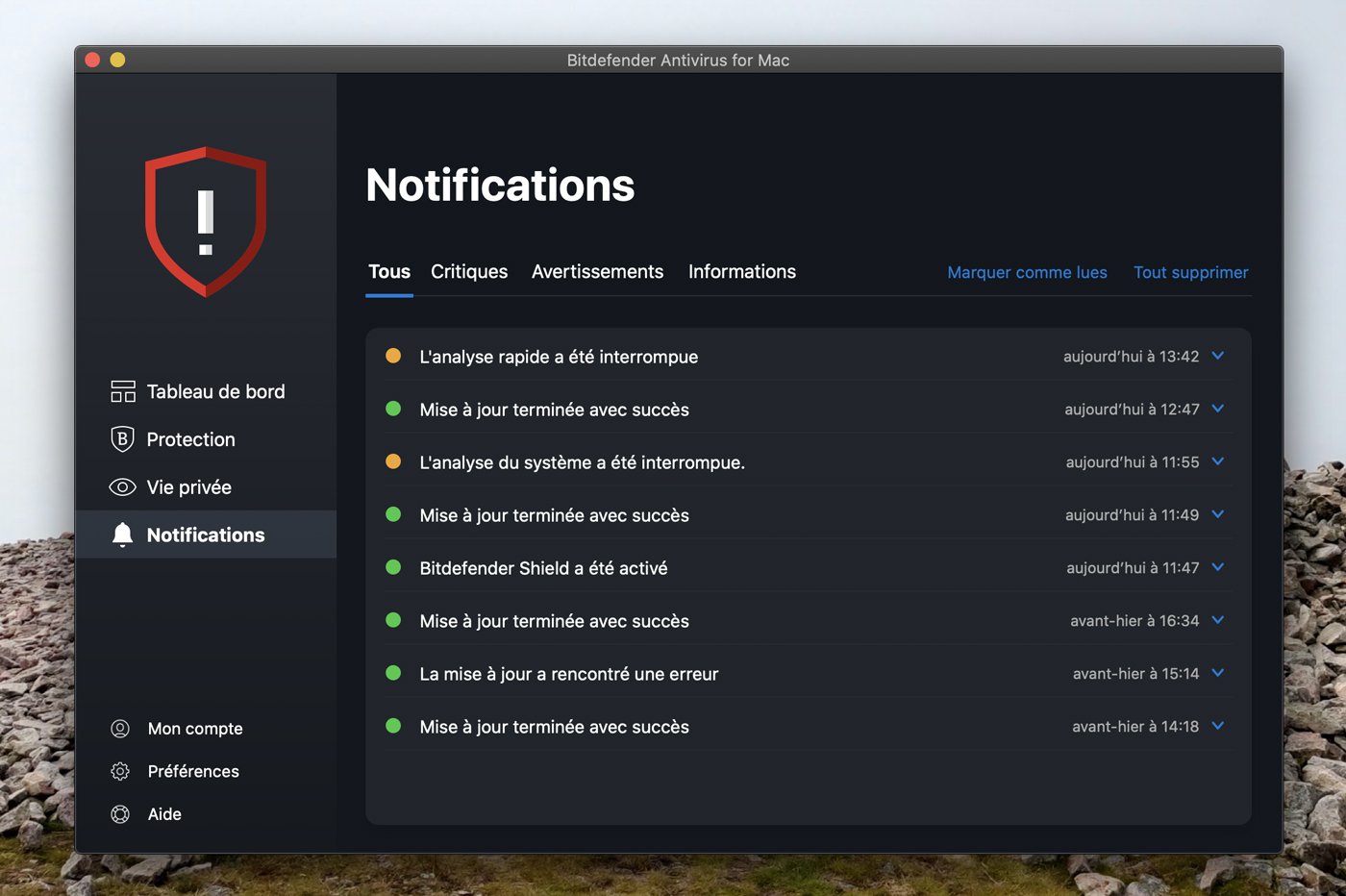Open Préférences
The image size is (1346, 896).
point(193,771)
